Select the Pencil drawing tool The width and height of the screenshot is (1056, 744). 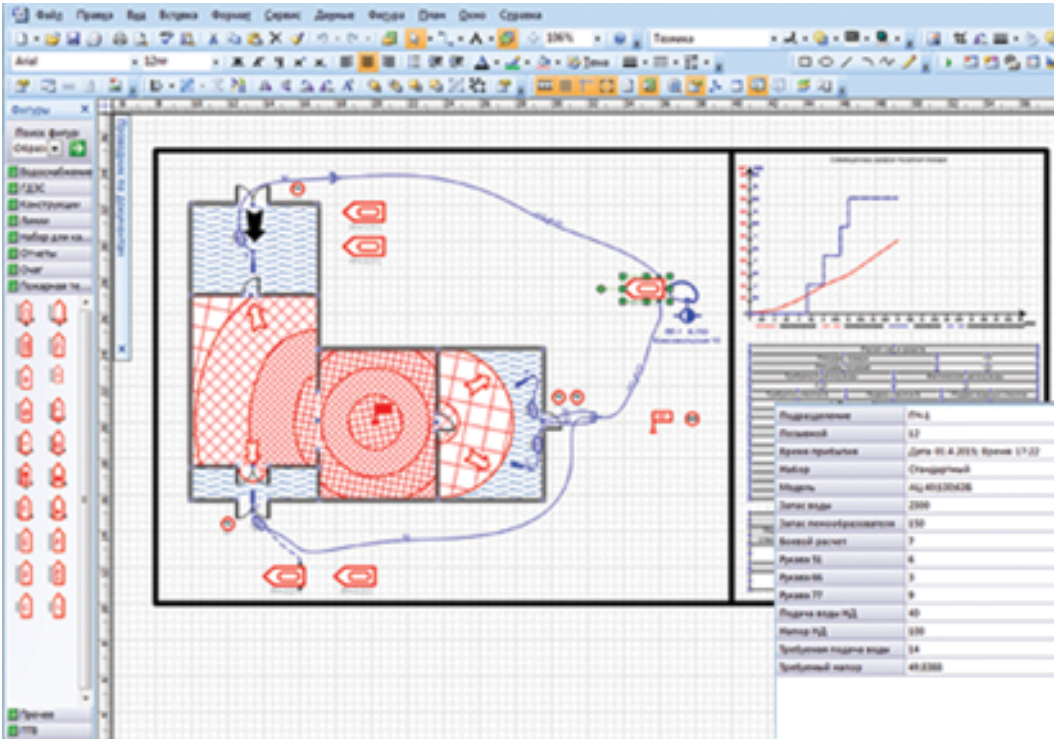pyautogui.click(x=909, y=62)
